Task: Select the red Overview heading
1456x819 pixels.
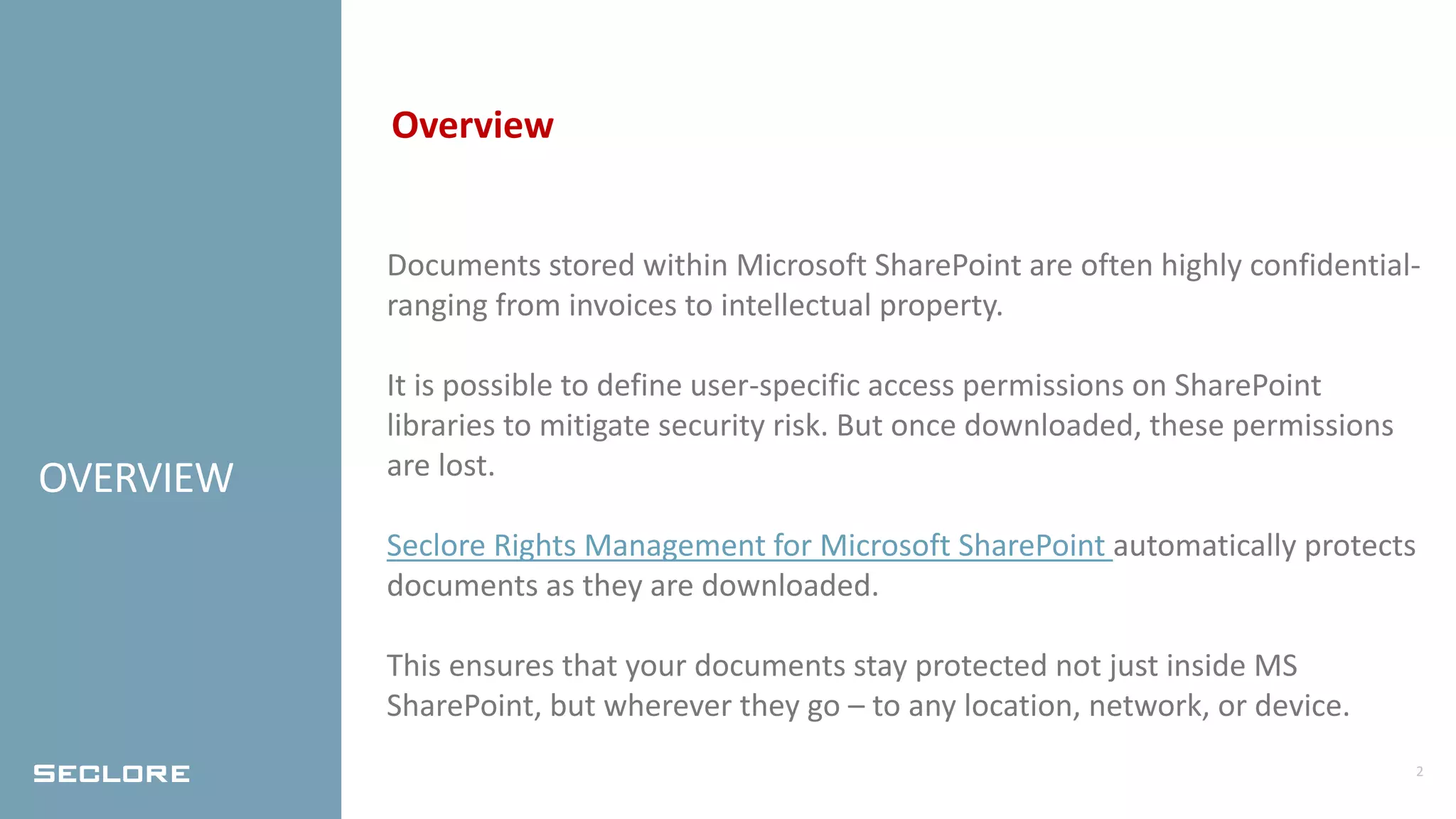Action: pos(472,125)
